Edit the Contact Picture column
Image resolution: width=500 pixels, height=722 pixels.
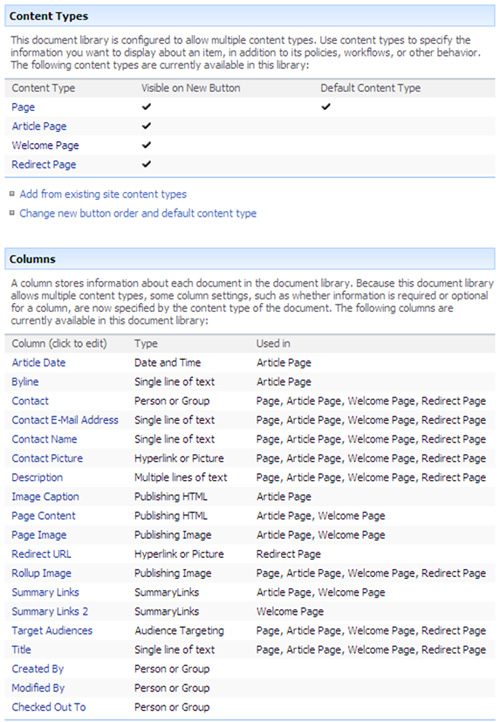tap(47, 459)
